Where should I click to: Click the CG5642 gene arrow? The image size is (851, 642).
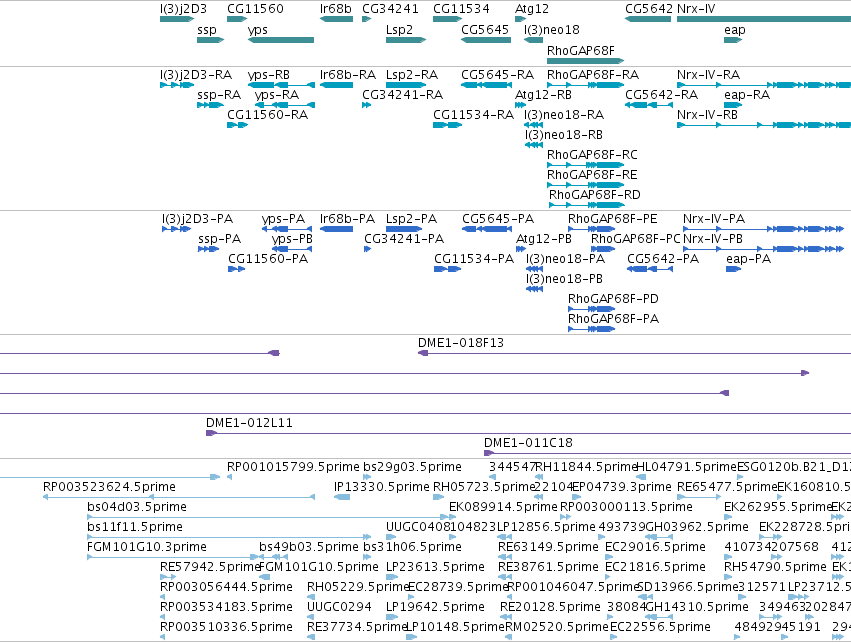click(648, 19)
